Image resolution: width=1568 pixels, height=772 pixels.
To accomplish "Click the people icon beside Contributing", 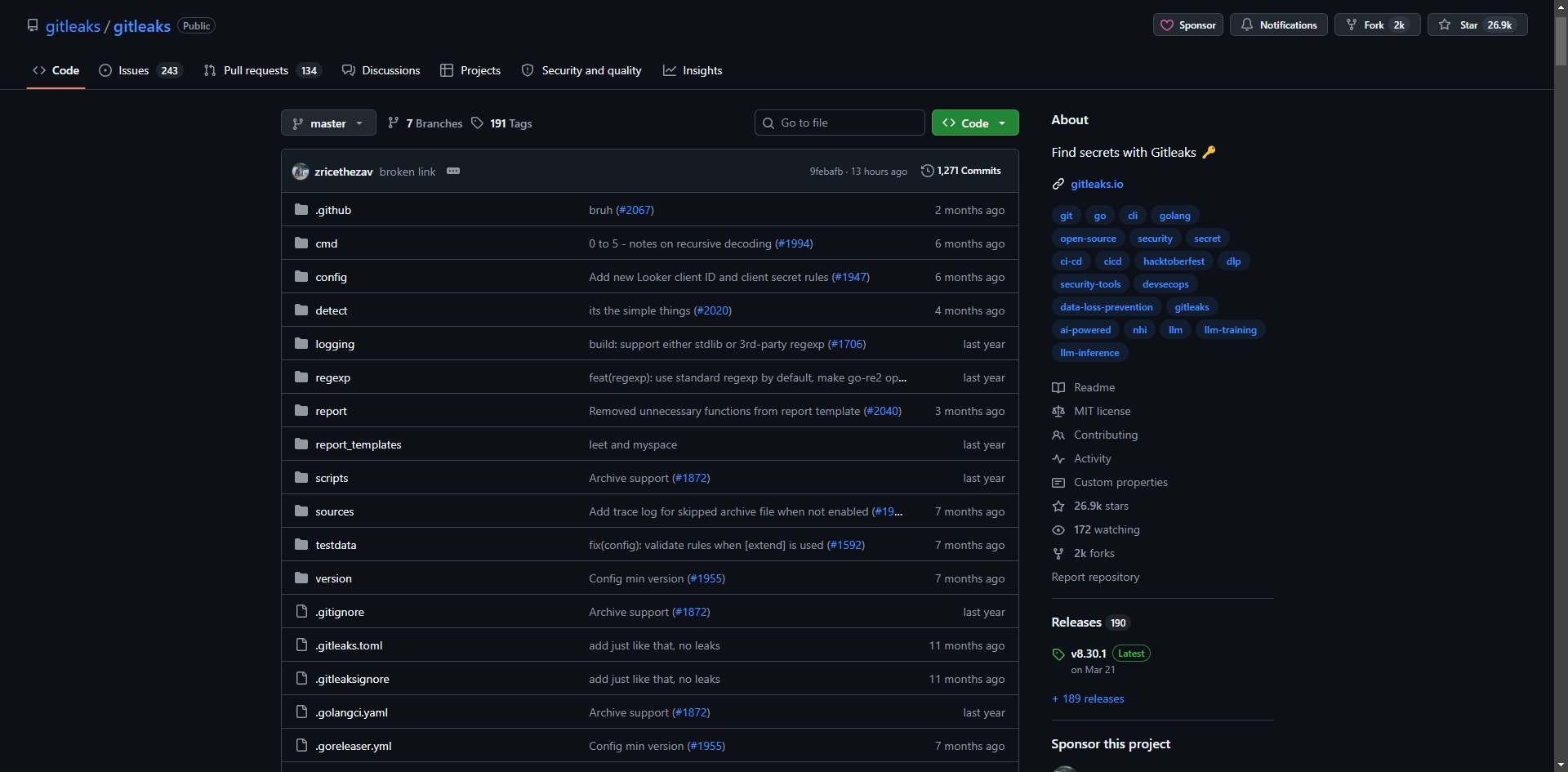I will click(x=1058, y=435).
